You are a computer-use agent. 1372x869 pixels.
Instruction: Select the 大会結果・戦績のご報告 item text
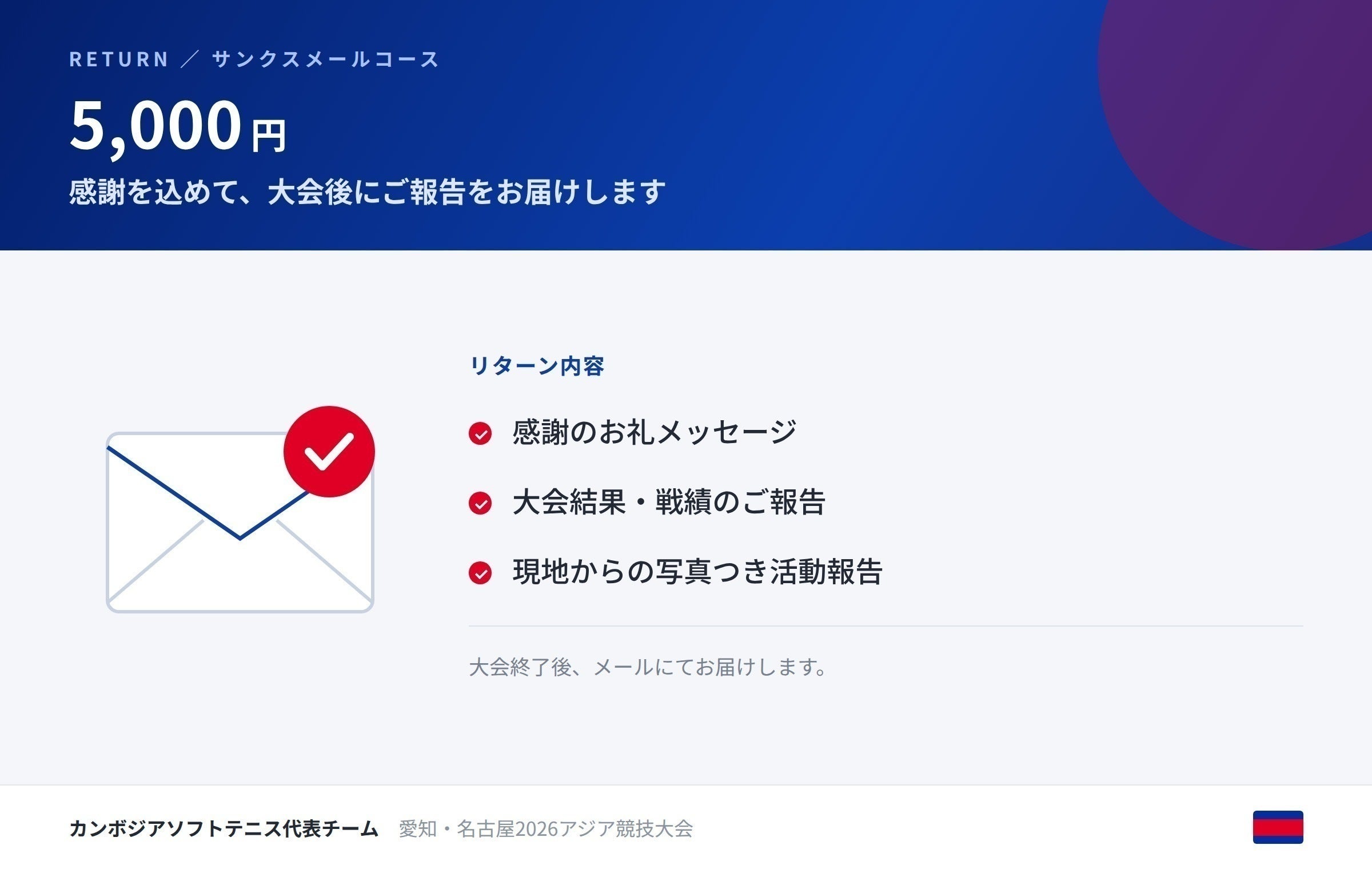click(669, 502)
